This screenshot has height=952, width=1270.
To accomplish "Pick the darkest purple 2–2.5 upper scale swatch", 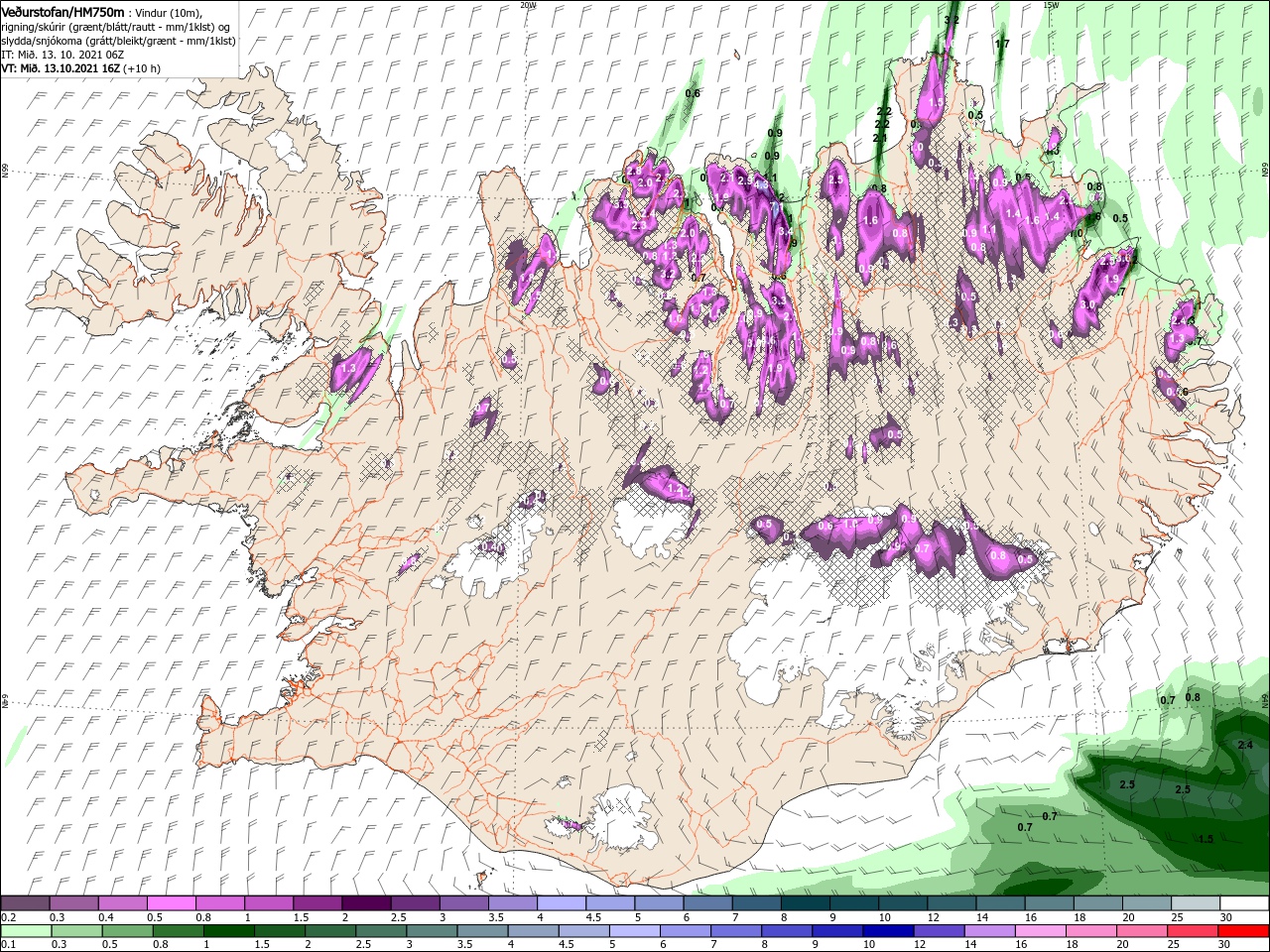I will tap(365, 903).
